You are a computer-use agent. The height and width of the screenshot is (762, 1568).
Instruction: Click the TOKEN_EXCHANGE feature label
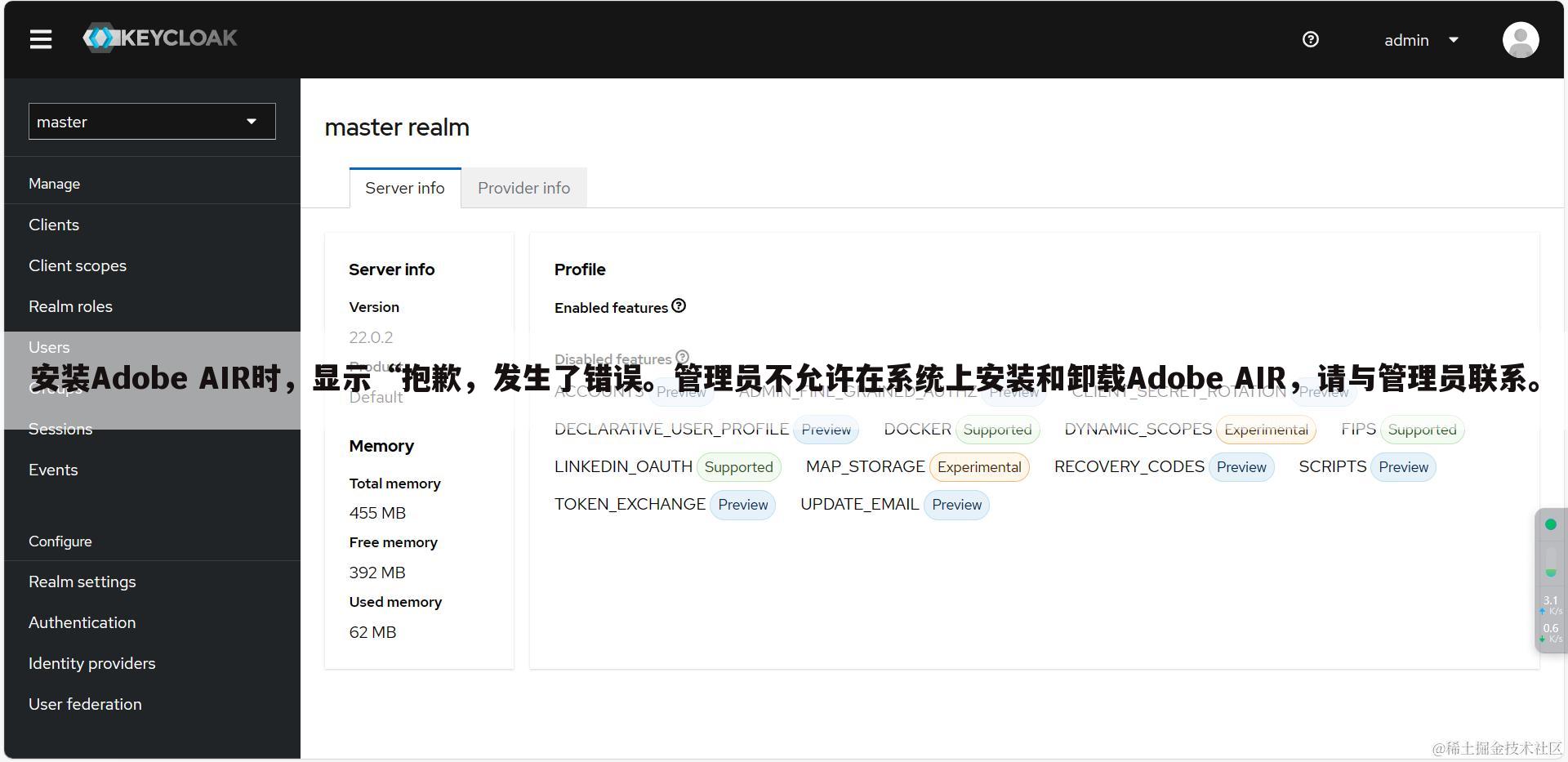630,504
